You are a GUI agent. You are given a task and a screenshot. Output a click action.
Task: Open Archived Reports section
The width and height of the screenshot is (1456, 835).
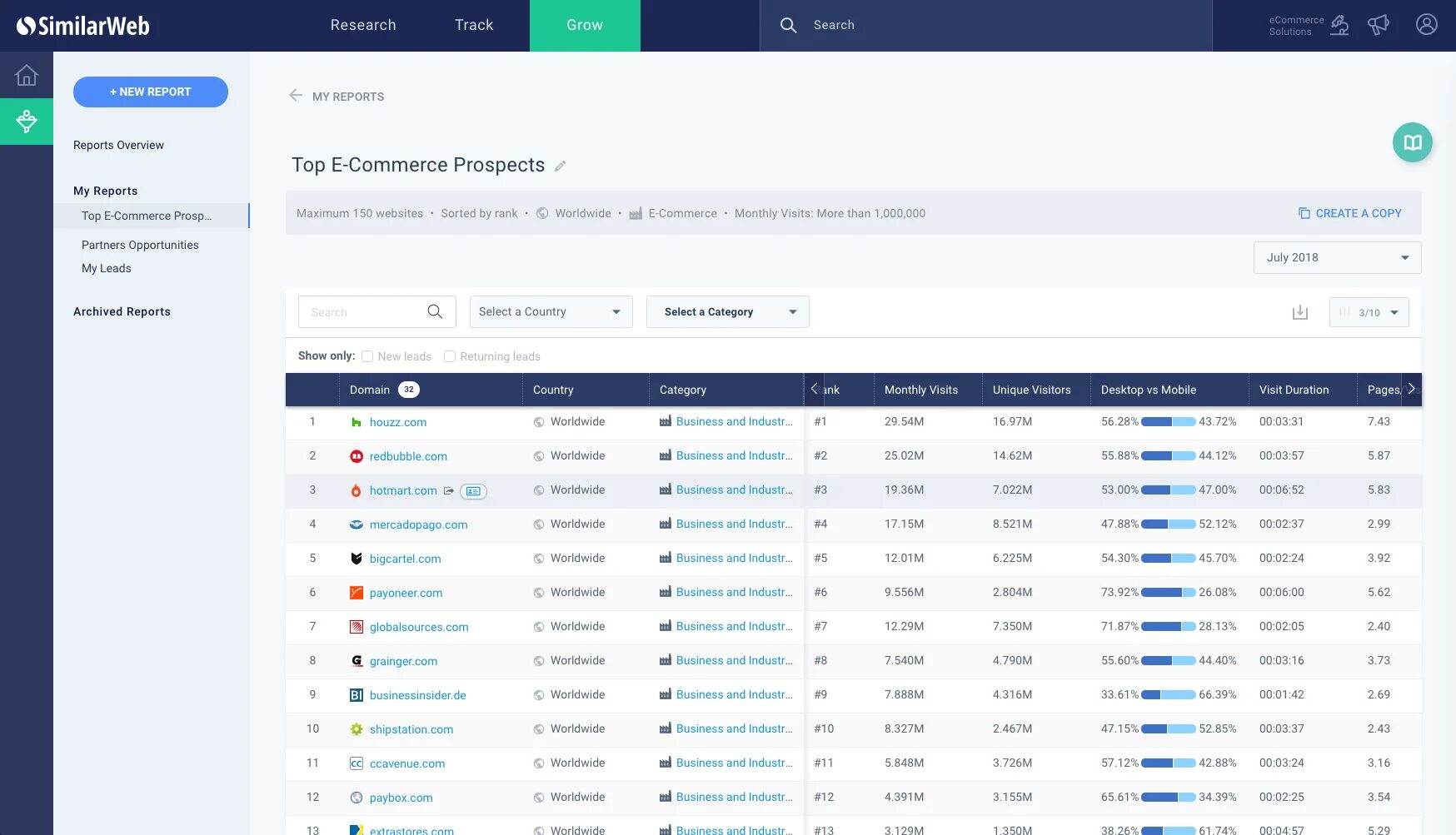pos(122,311)
